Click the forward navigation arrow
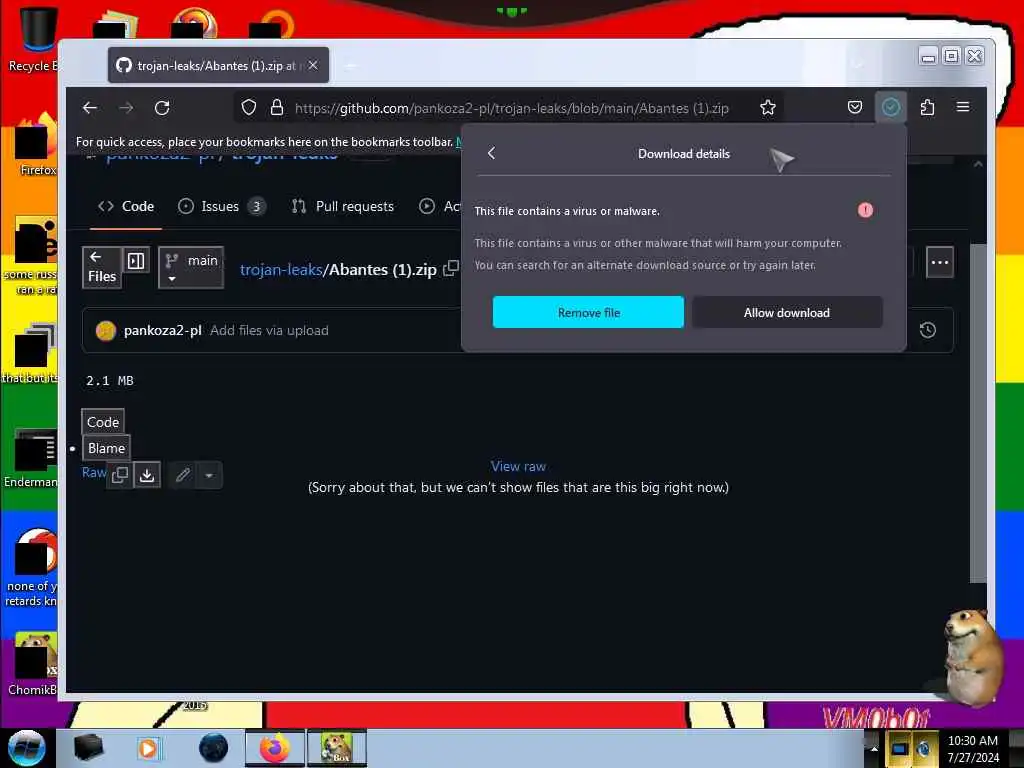This screenshot has height=768, width=1024. click(126, 108)
